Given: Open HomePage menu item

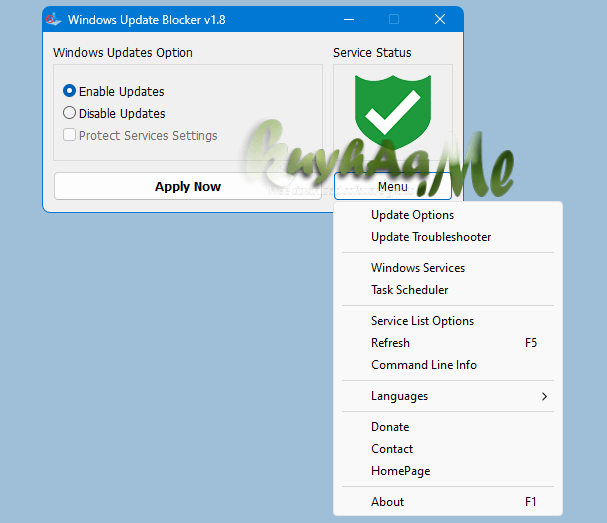Looking at the screenshot, I should click(448, 471).
